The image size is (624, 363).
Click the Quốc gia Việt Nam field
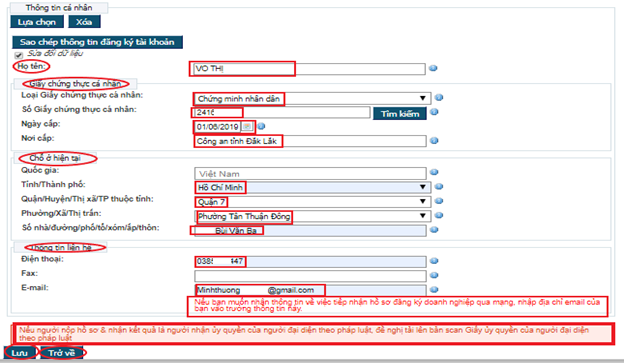(x=310, y=174)
